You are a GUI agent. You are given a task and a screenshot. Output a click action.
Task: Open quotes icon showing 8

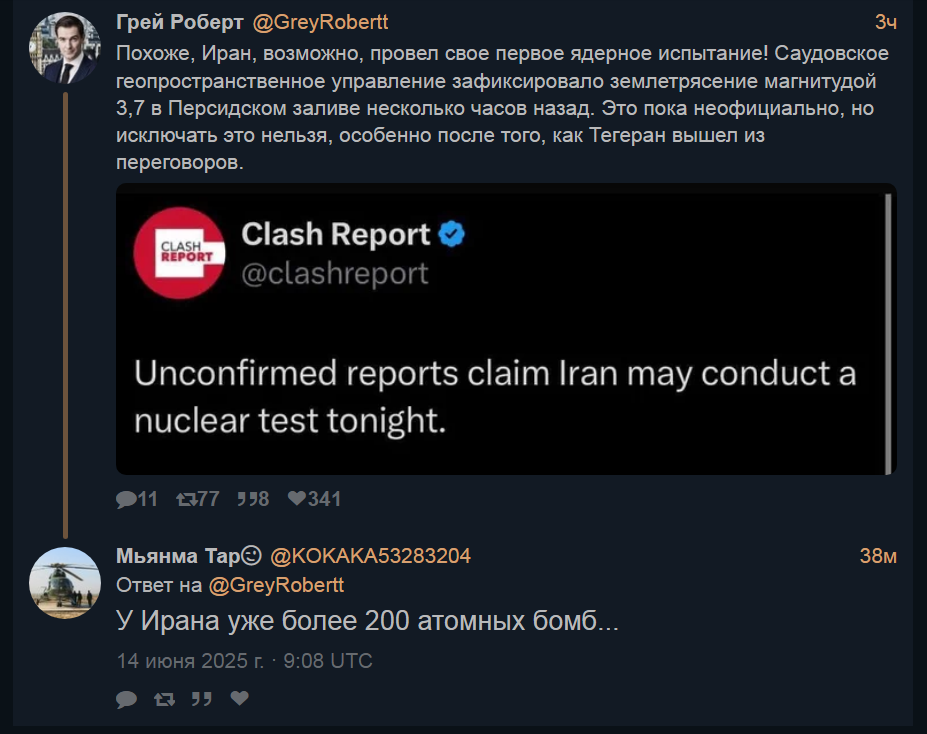pos(253,499)
